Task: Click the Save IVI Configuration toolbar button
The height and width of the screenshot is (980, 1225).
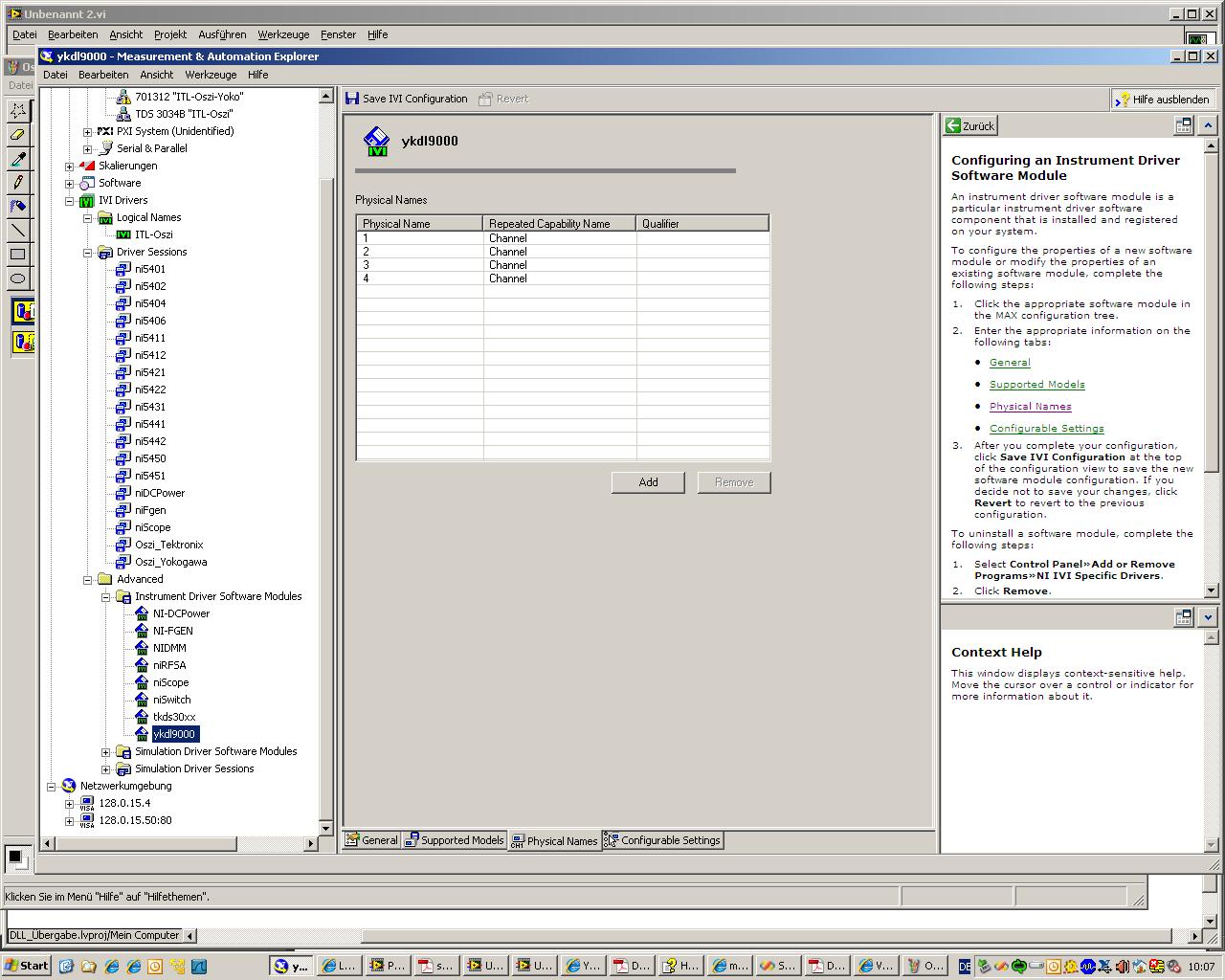Action: tap(406, 99)
